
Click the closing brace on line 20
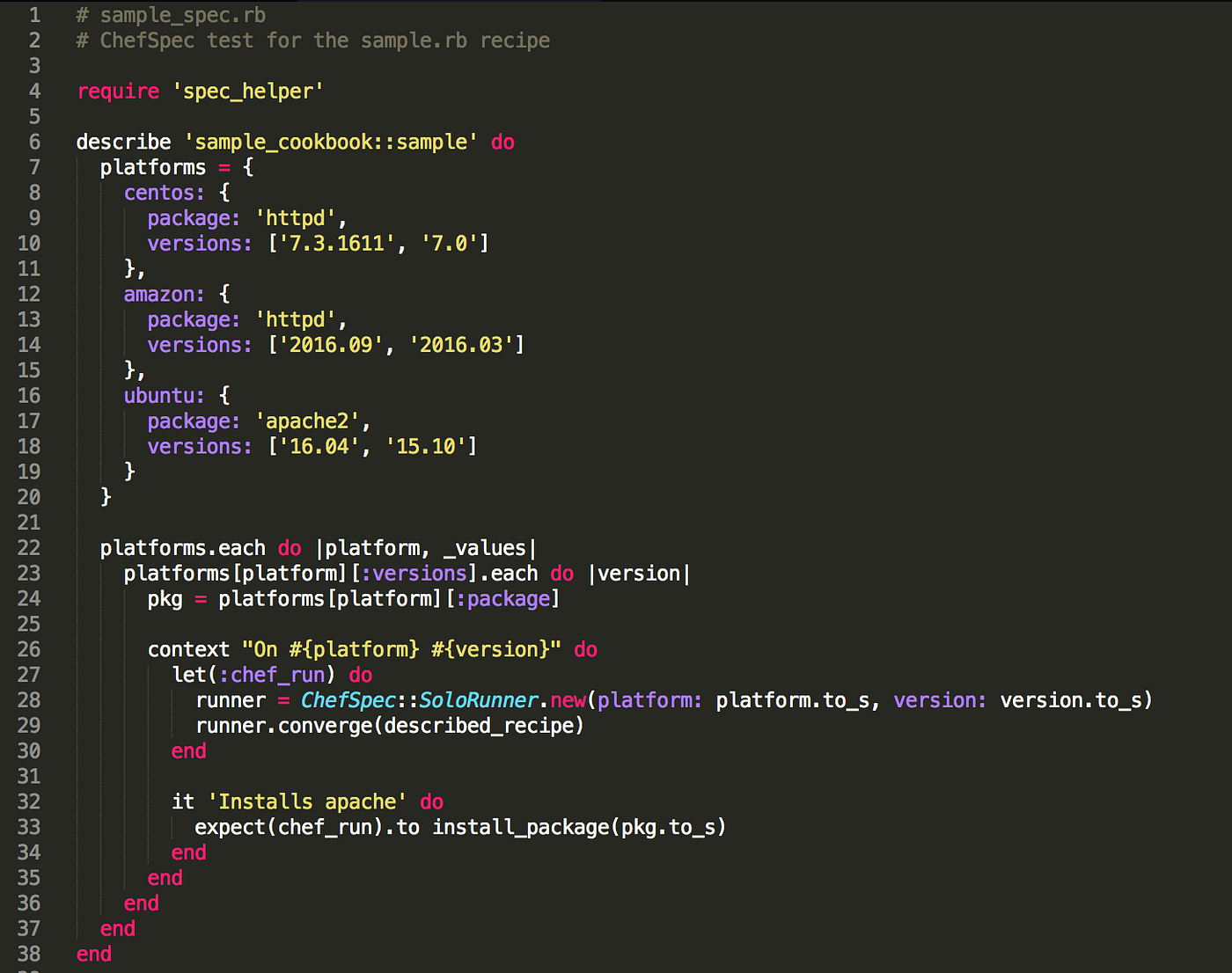(x=106, y=497)
